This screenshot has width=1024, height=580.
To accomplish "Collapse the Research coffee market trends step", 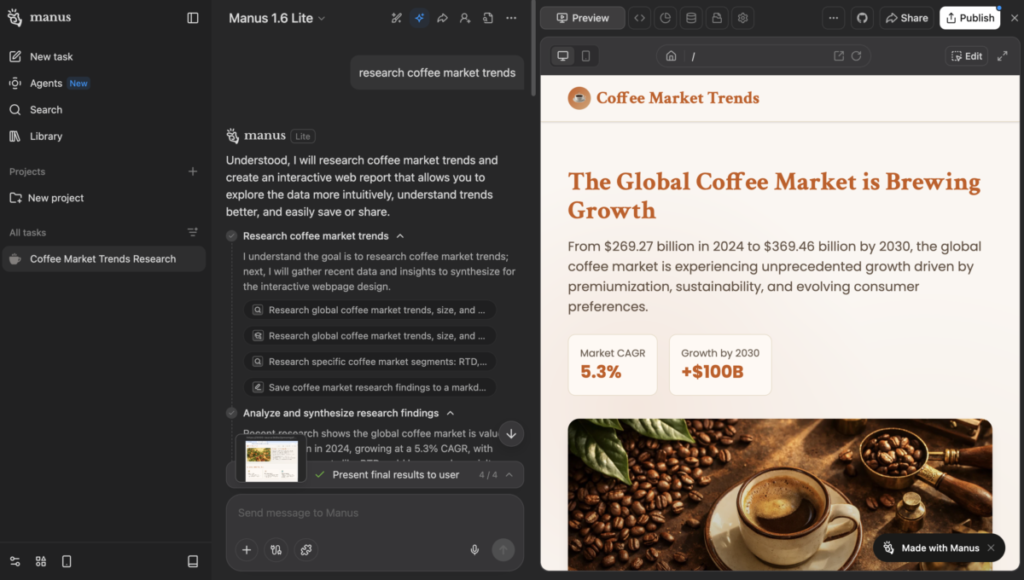I will coord(400,236).
